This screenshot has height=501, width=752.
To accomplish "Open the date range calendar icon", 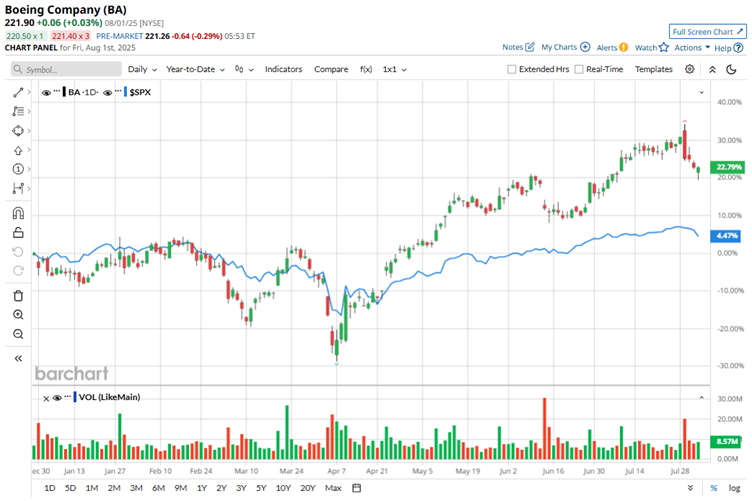I will coord(356,488).
